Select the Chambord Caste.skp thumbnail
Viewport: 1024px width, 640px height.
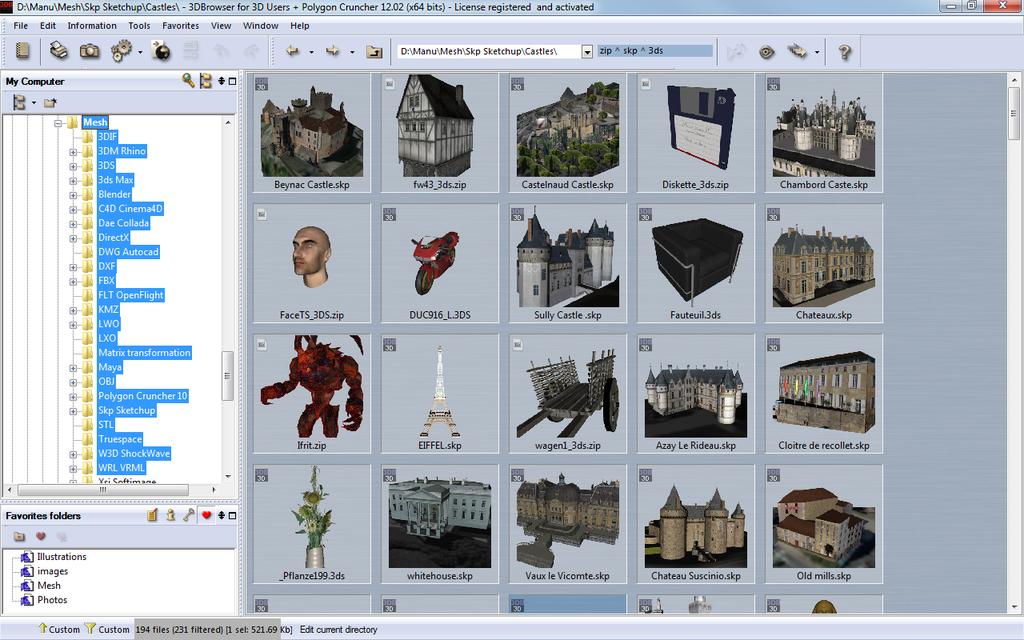[x=822, y=130]
